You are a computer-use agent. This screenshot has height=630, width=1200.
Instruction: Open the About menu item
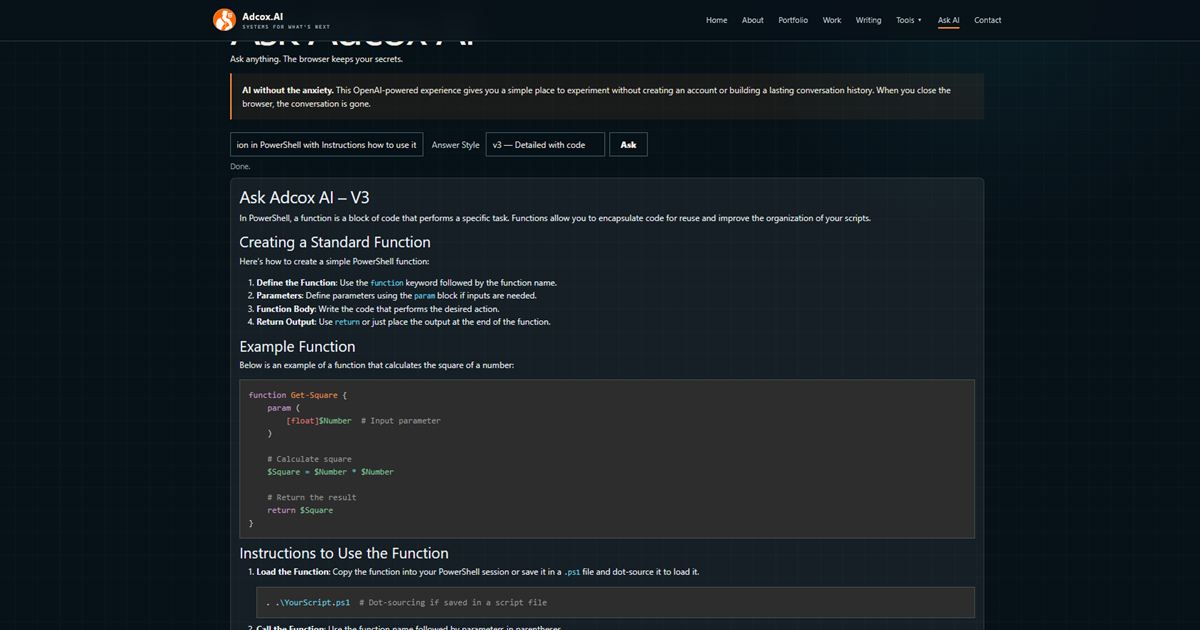(x=753, y=20)
